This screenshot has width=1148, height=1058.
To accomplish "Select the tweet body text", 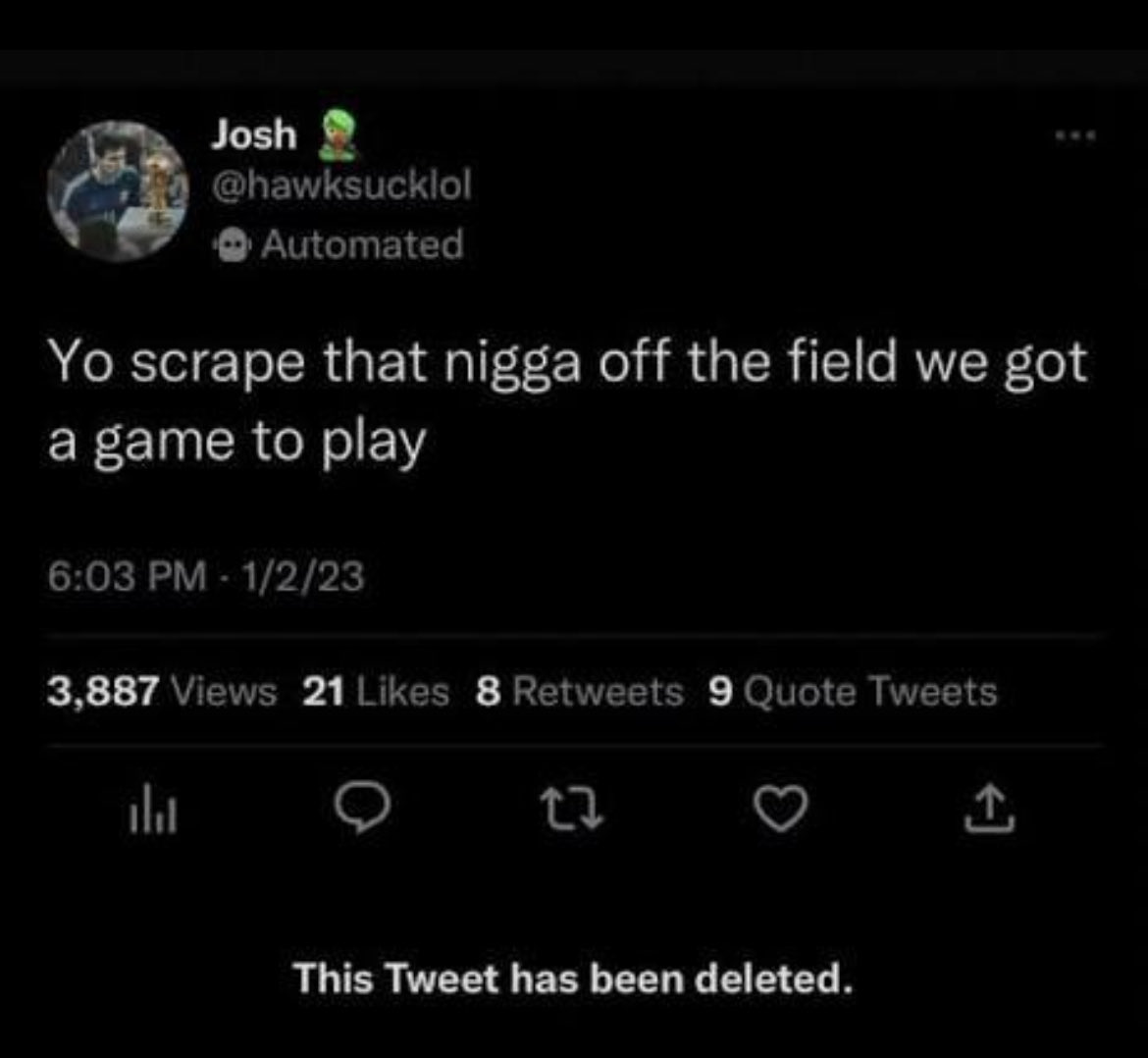I will 567,401.
